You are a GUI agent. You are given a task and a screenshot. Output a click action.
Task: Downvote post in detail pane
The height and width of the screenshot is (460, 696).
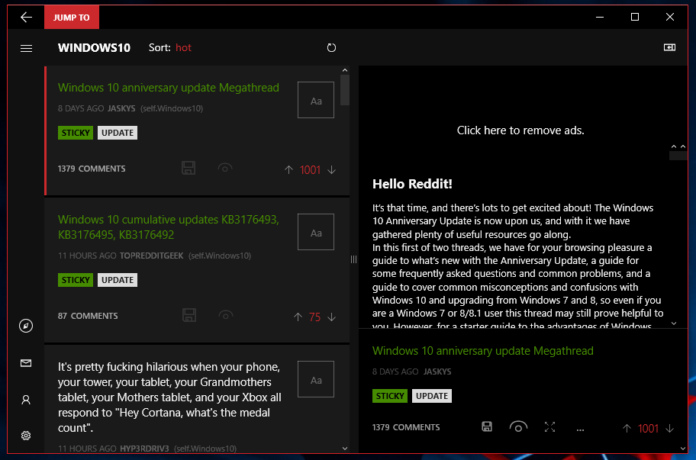pos(669,428)
